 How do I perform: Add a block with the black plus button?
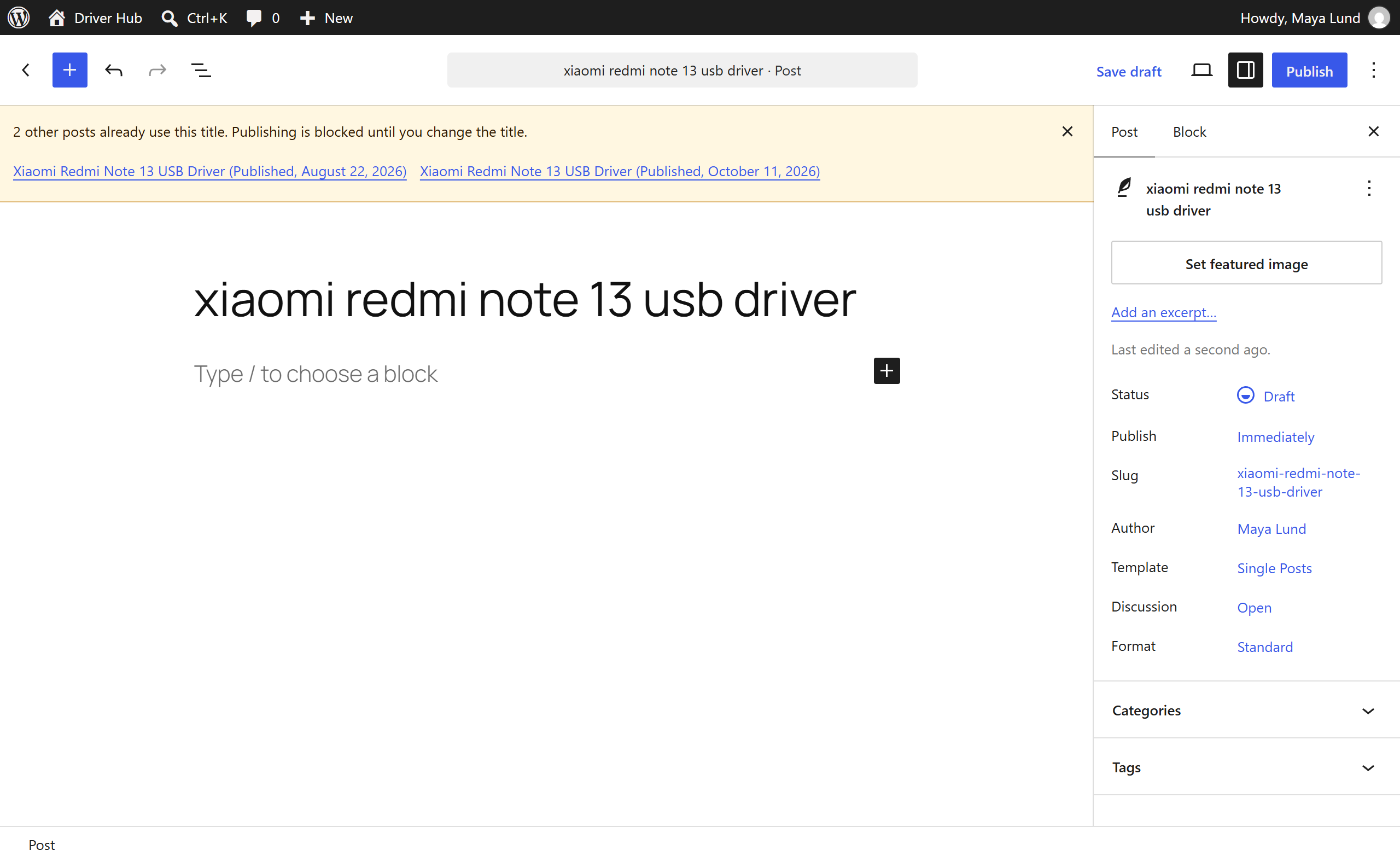click(886, 371)
